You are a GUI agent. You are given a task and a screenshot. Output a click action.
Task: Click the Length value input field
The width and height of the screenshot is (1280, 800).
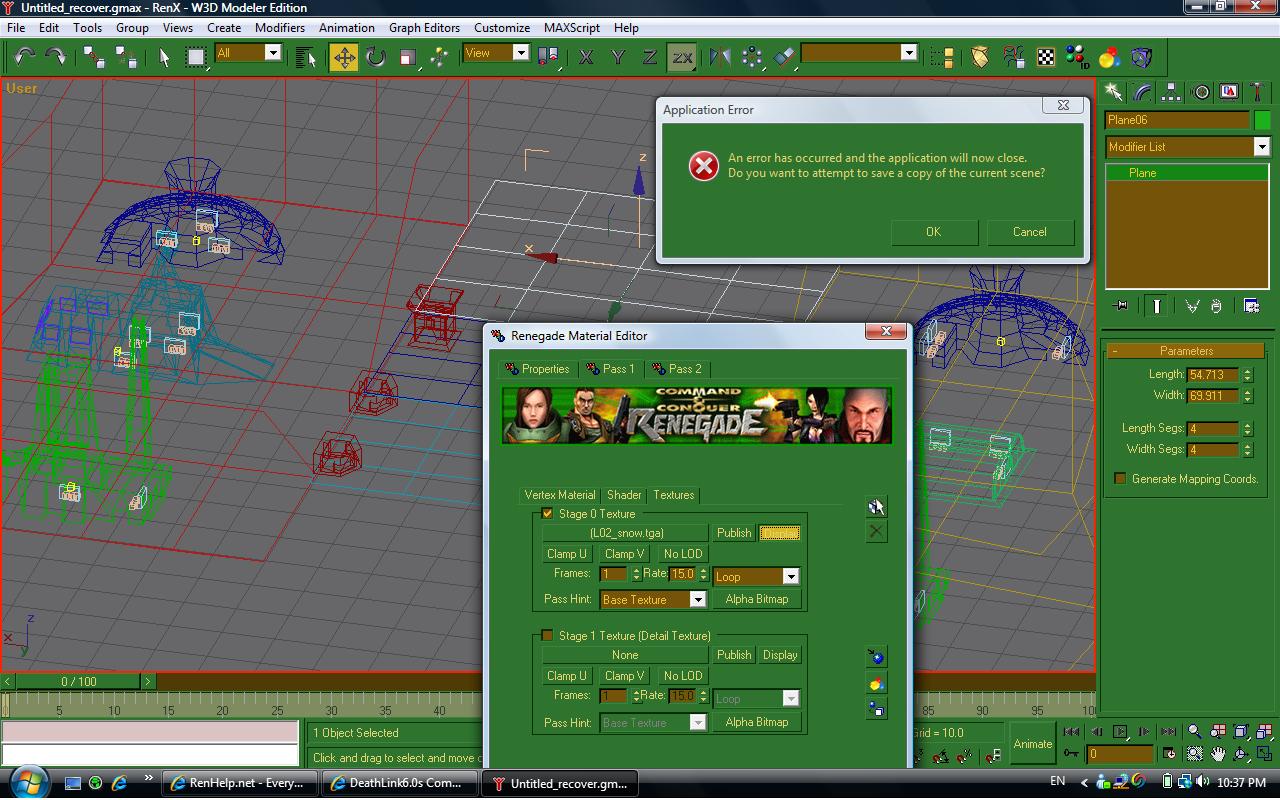click(x=1211, y=375)
